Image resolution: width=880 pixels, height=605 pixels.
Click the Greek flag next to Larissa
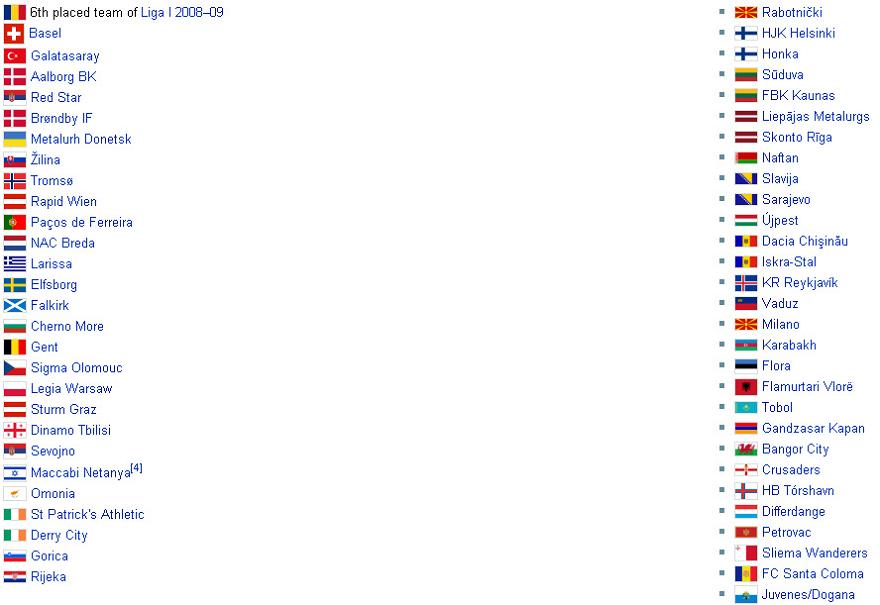pos(15,264)
